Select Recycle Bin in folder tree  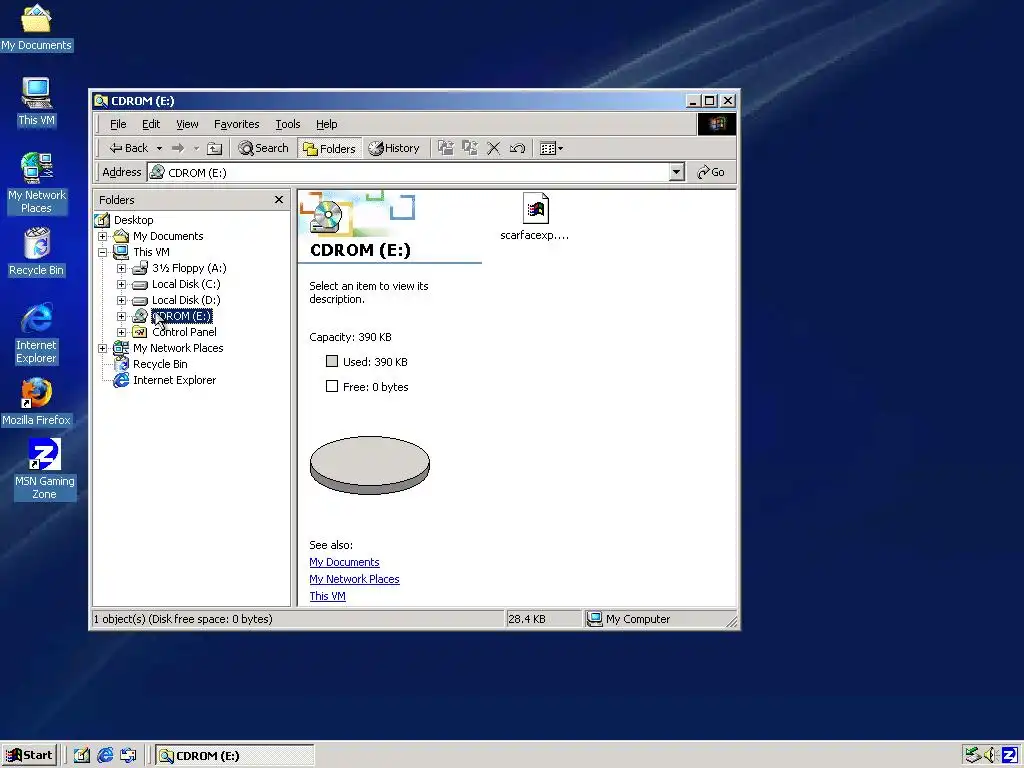pos(160,364)
